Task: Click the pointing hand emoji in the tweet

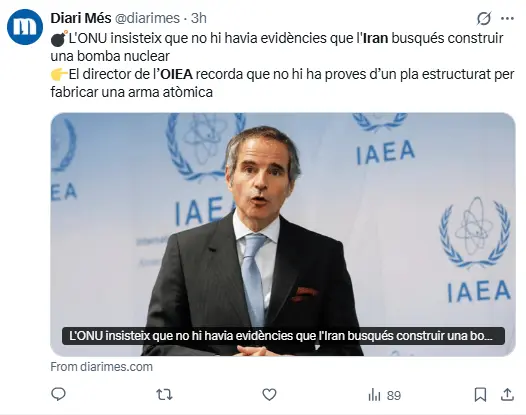Action: point(59,74)
